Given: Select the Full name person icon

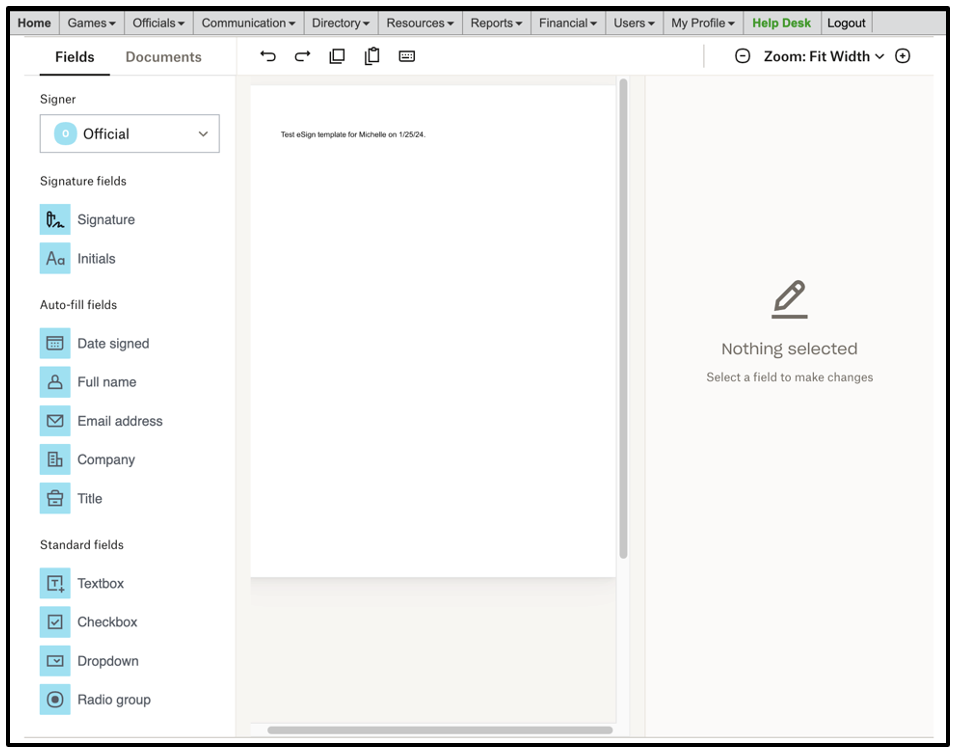Looking at the screenshot, I should pos(55,382).
